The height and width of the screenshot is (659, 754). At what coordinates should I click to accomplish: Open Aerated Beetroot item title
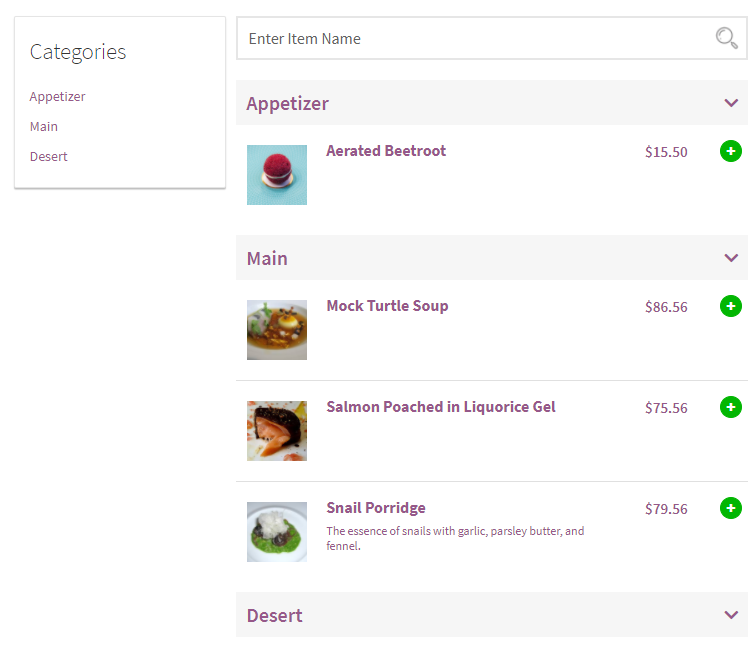click(386, 151)
